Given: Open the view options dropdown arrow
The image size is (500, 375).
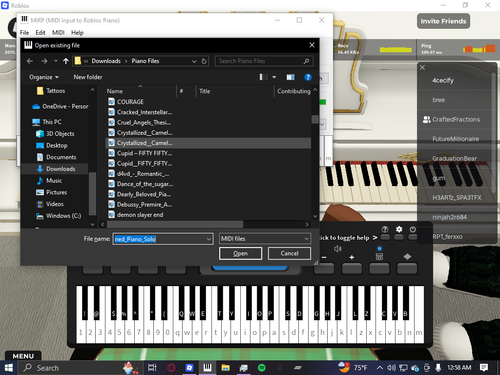Looking at the screenshot, I should 274,77.
